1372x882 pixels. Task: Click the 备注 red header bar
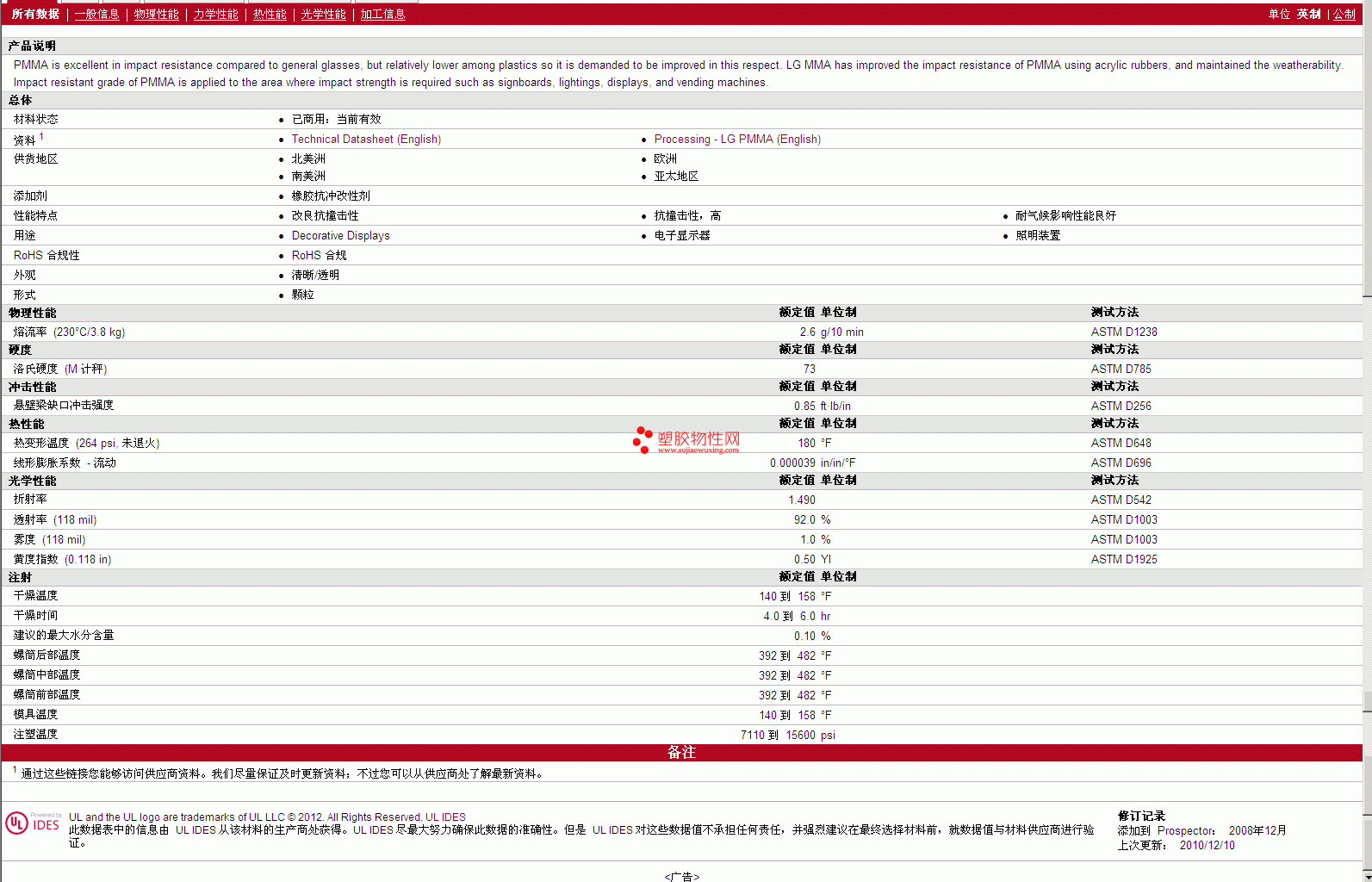pos(681,752)
